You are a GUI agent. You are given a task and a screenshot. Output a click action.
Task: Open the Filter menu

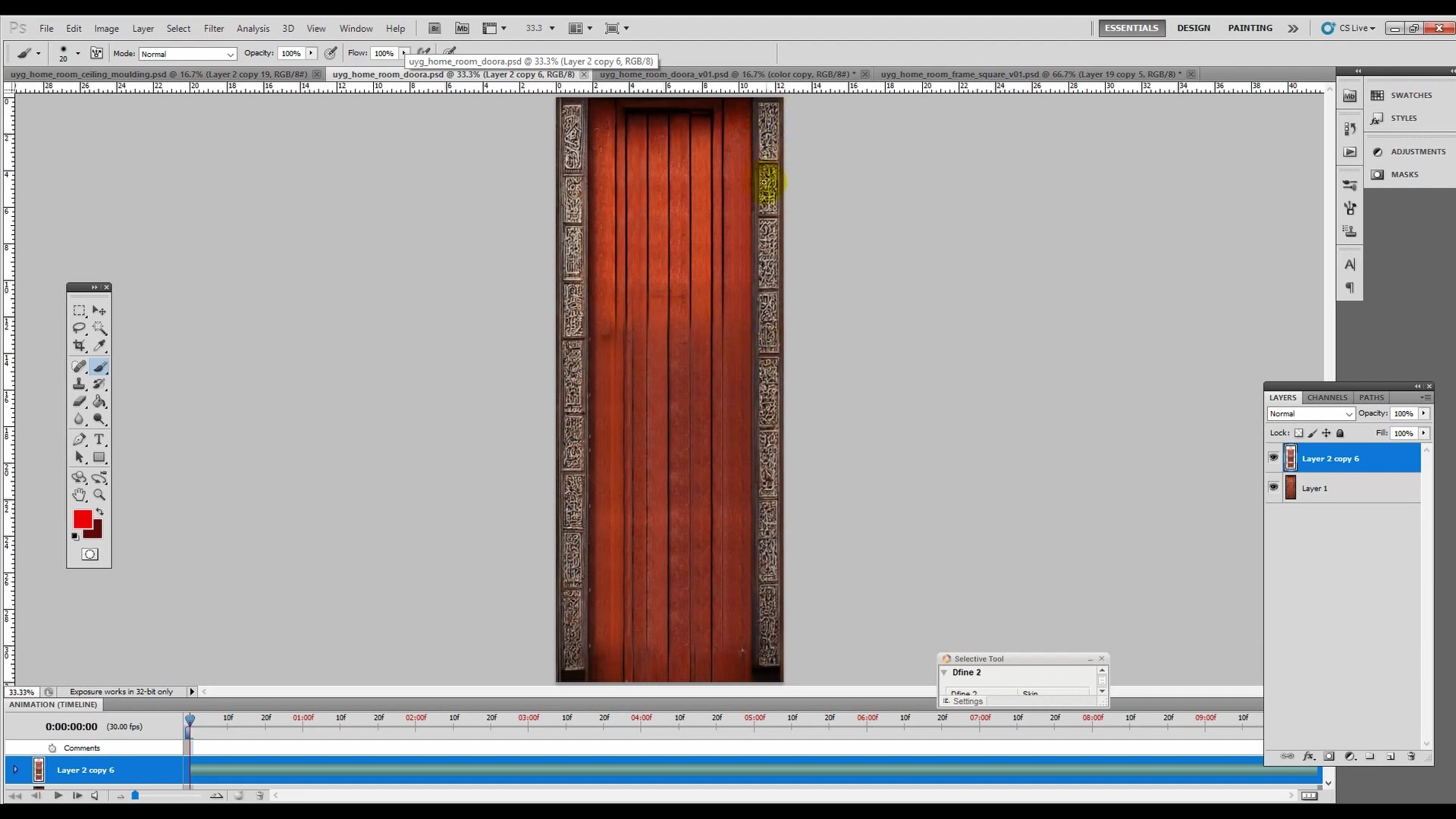tap(214, 28)
